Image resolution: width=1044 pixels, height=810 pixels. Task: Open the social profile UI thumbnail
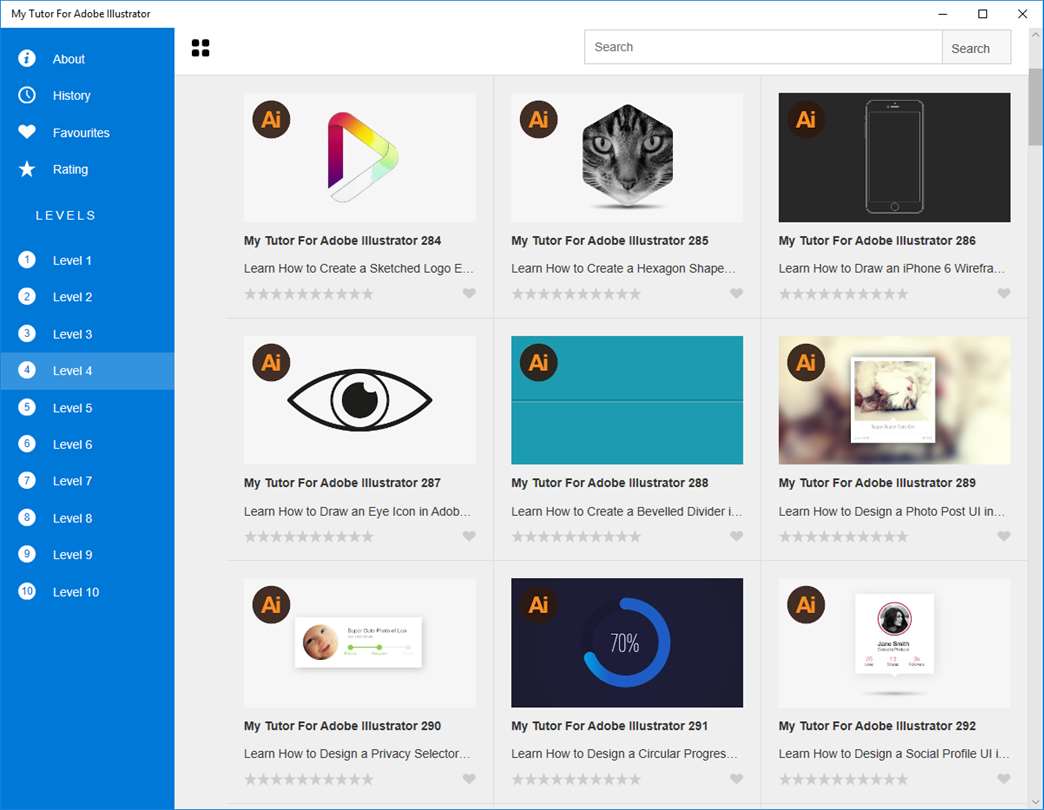[x=894, y=642]
